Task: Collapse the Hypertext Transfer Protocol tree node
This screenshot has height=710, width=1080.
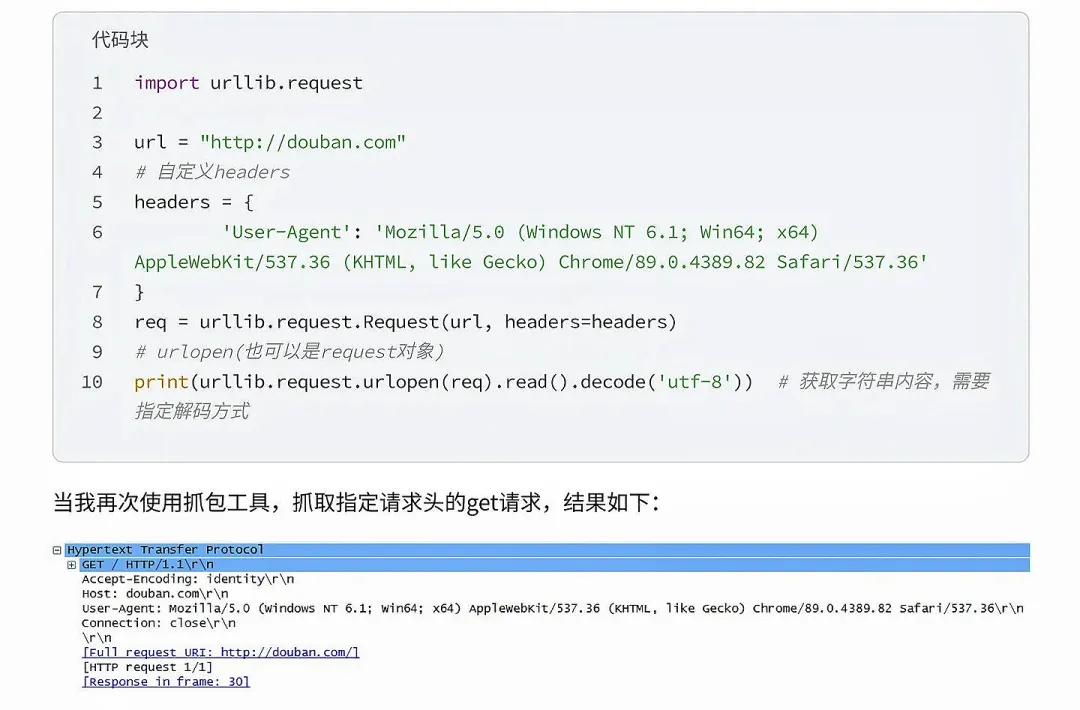Action: (57, 550)
